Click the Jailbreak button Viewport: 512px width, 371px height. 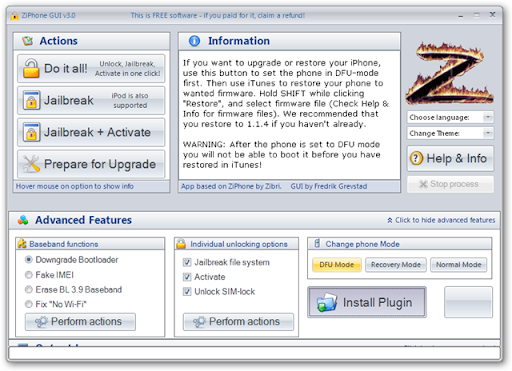pyautogui.click(x=91, y=100)
